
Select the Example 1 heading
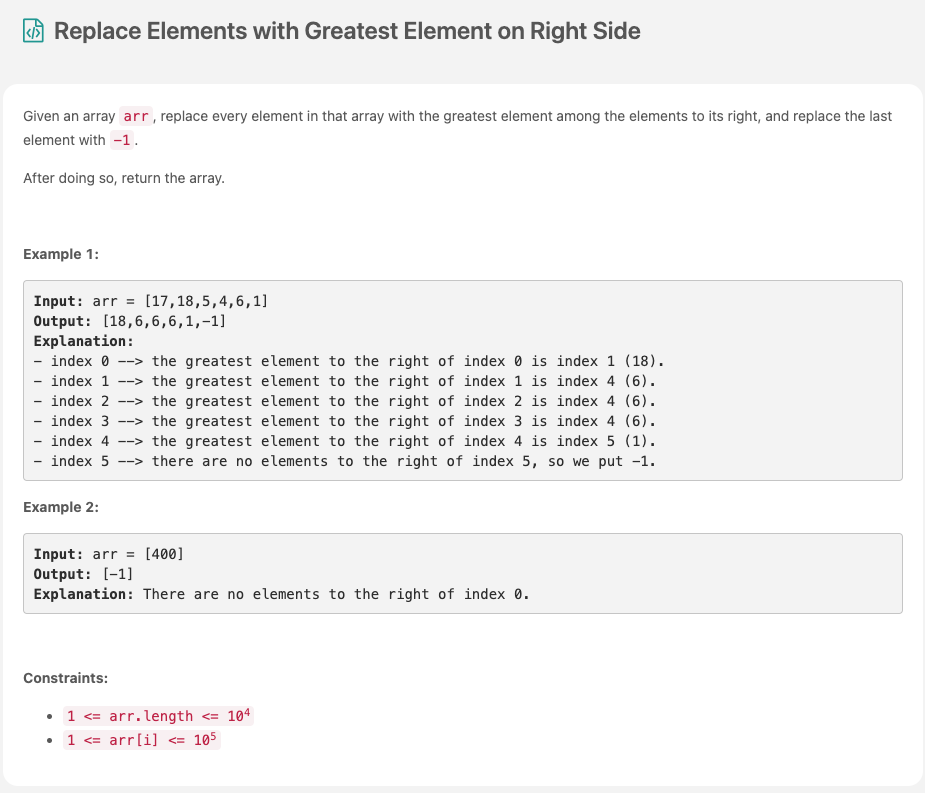pos(60,254)
